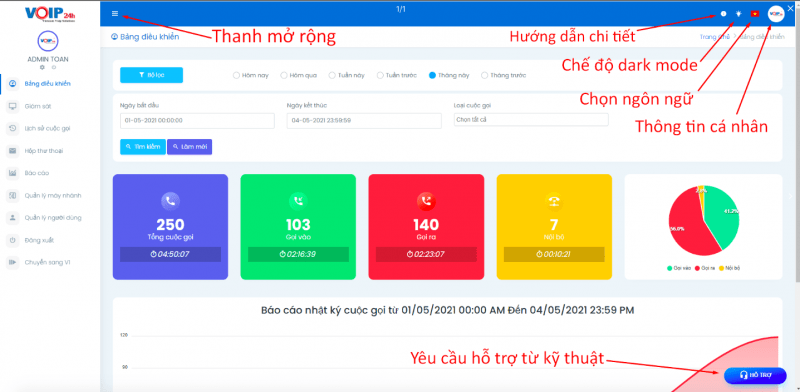The width and height of the screenshot is (800, 392).
Task: Select the Tuần này radio option
Action: 332,75
